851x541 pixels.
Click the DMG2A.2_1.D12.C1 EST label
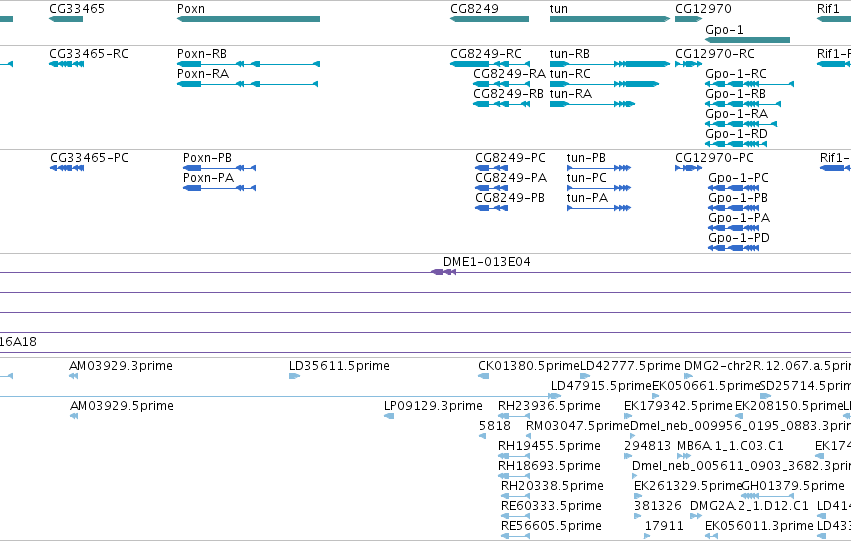(x=750, y=506)
